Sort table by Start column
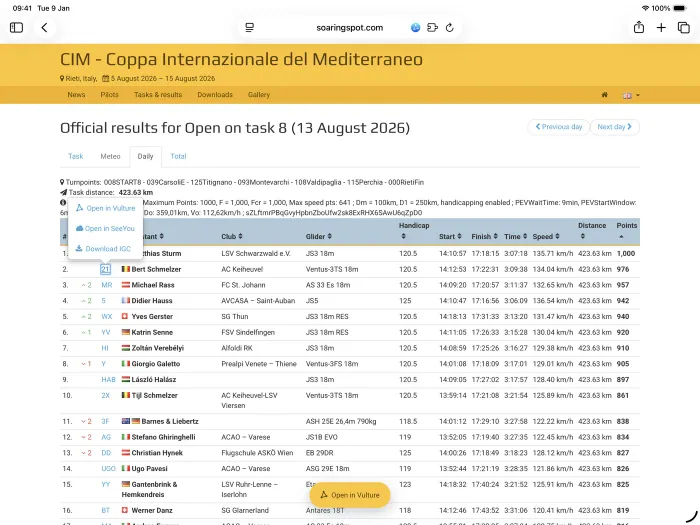 coord(450,236)
